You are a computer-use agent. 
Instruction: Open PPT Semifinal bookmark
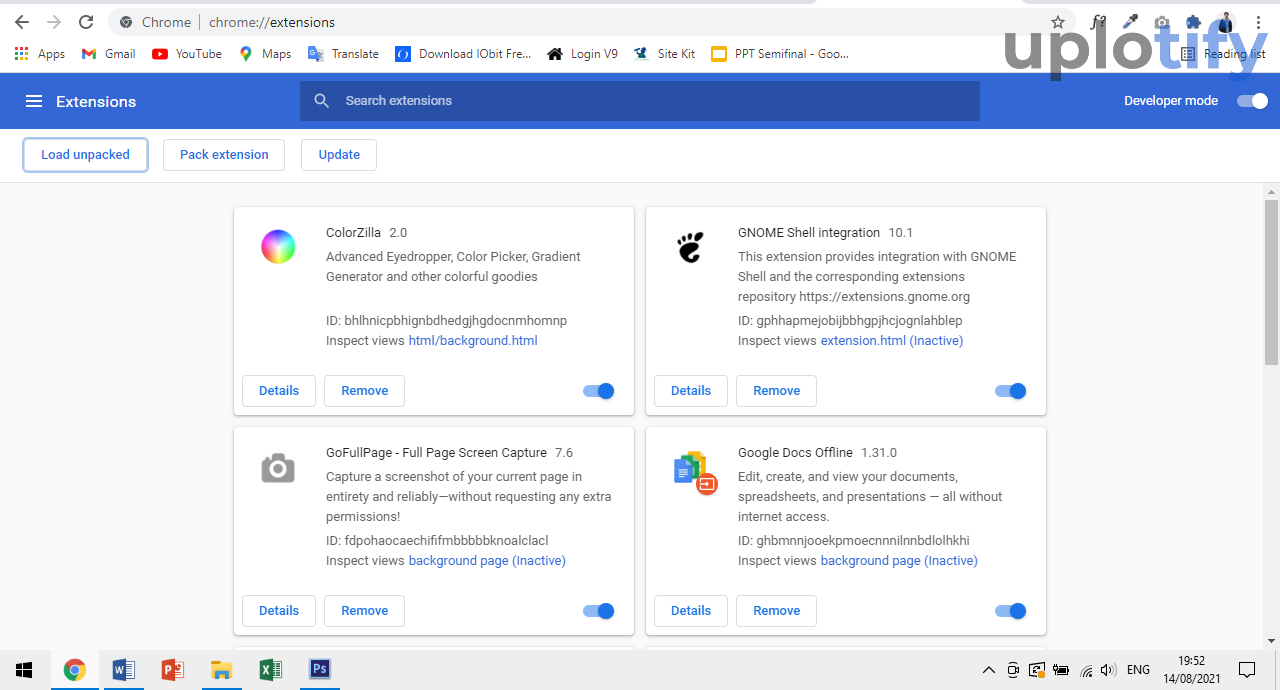pos(779,54)
